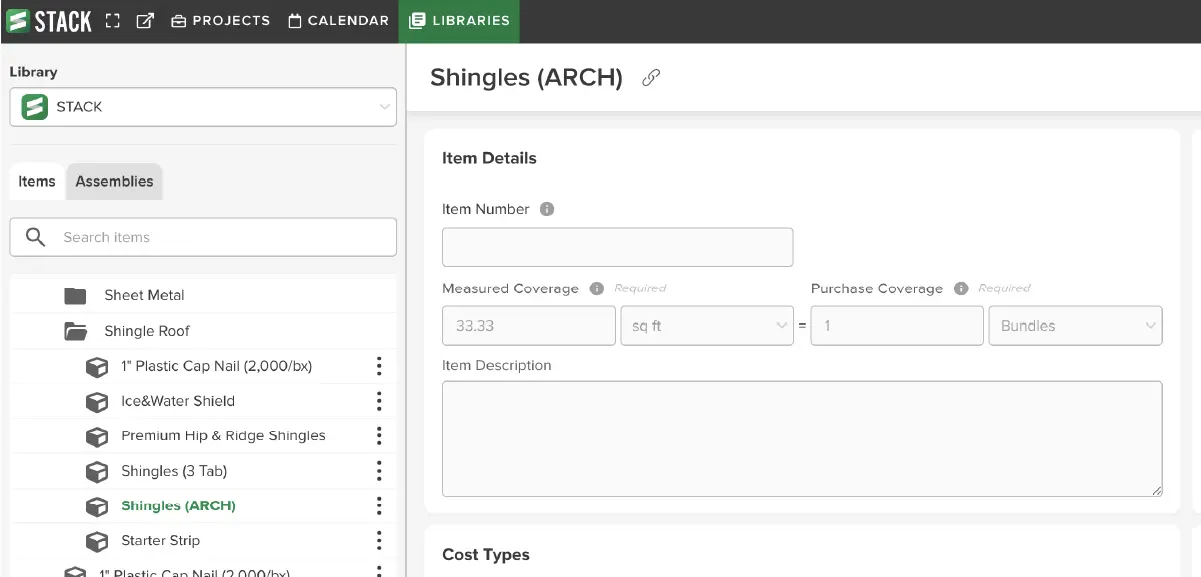This screenshot has height=577, width=1201.
Task: Click the search magnifier icon
Action: (x=34, y=237)
